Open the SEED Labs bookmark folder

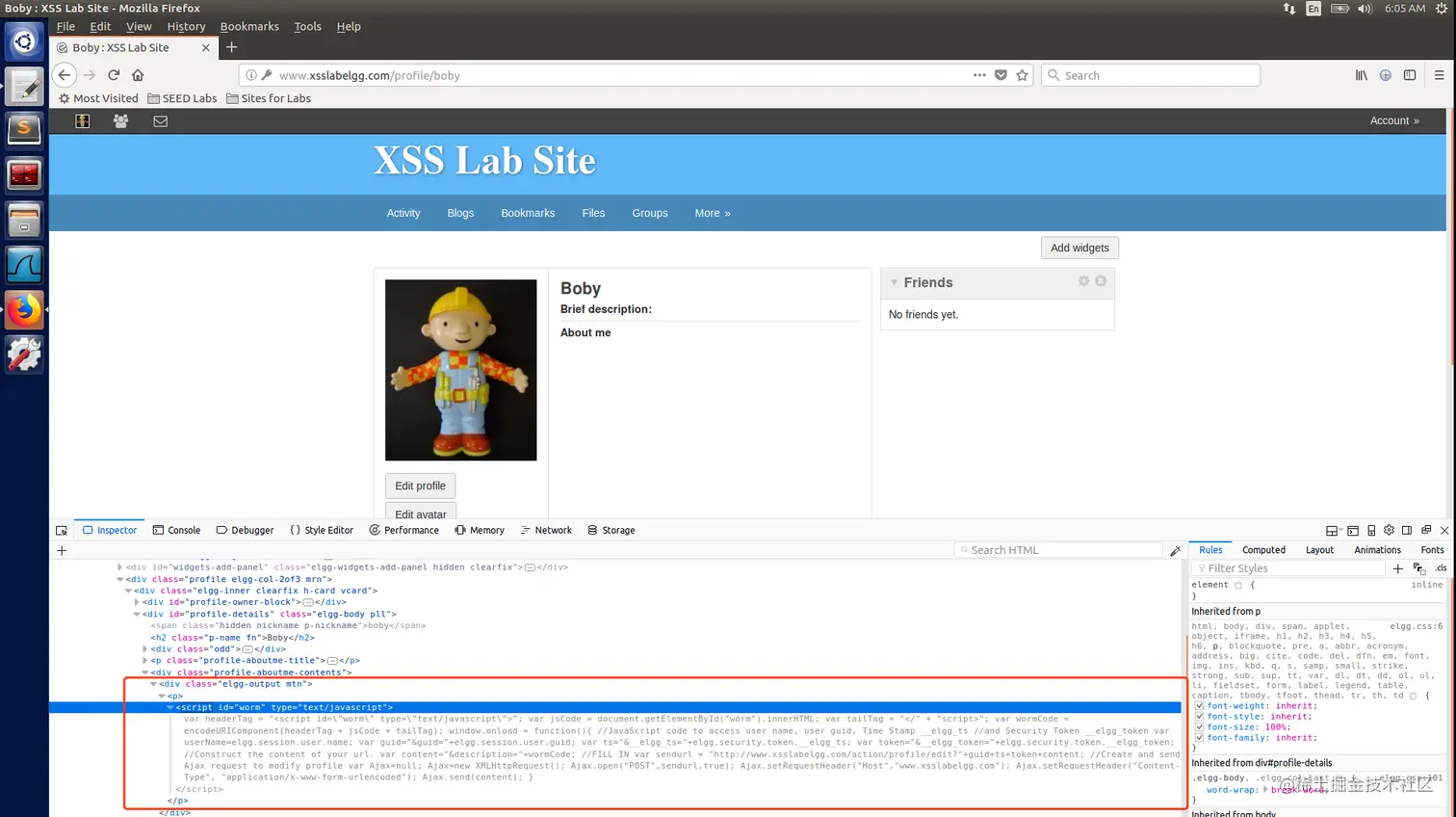pyautogui.click(x=182, y=98)
